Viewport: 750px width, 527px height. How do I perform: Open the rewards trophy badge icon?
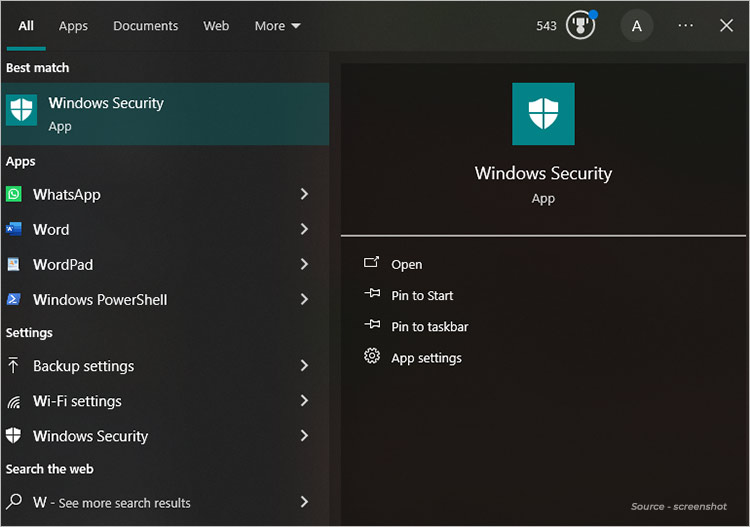(581, 25)
